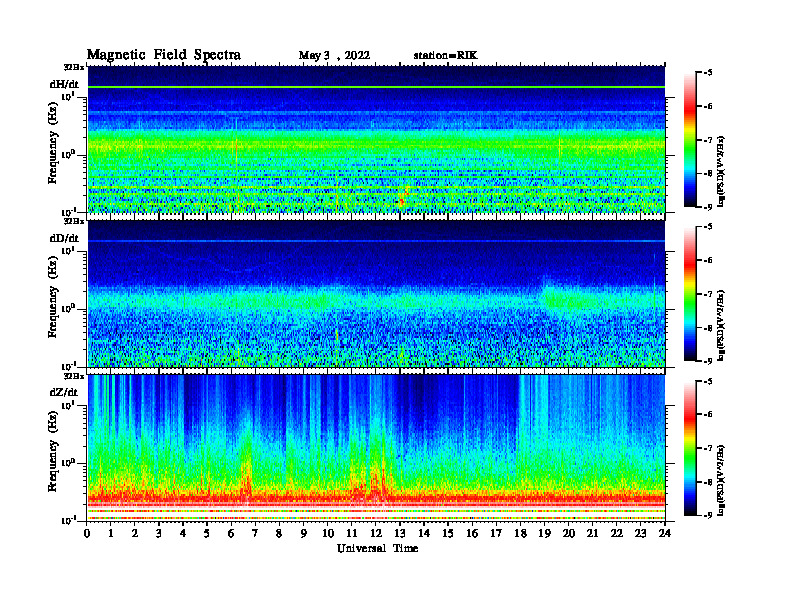Screen dimensions: 792x612
Task: Click the "-7" value on dD/dt color scale
Action: click(708, 294)
